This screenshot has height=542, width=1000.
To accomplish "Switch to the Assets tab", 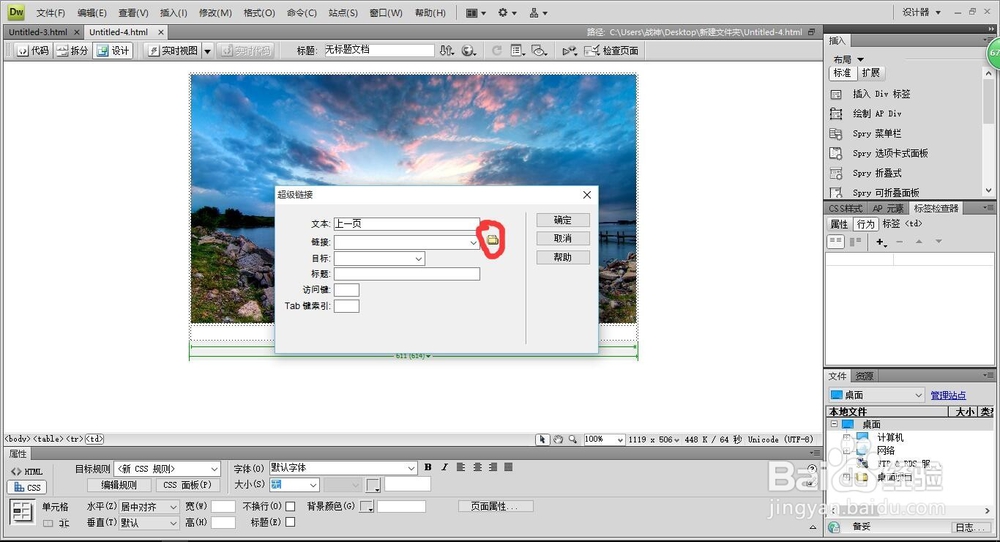I will pos(864,376).
